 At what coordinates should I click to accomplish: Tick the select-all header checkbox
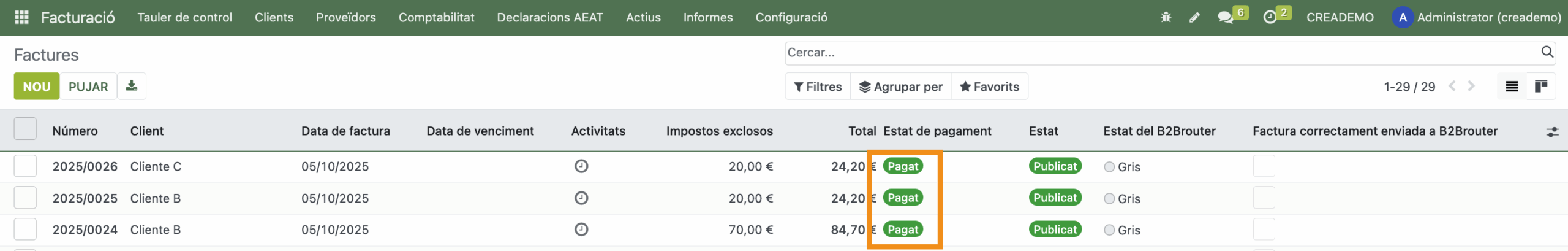25,130
